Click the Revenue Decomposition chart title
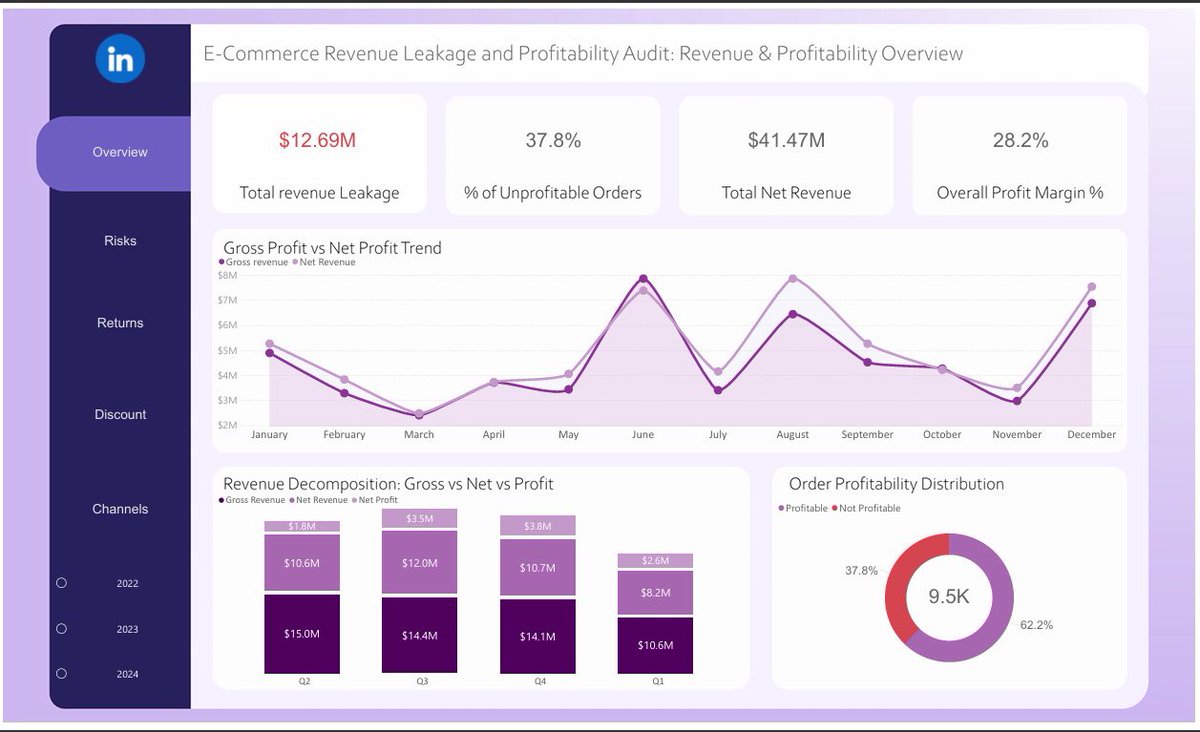The image size is (1200, 732). pos(388,484)
